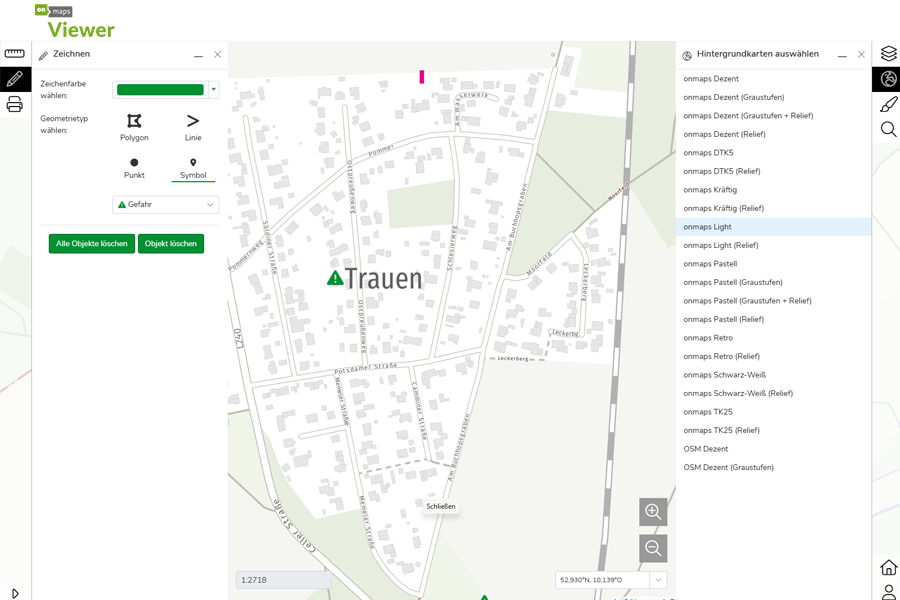
Task: Activate the Linie geometry type
Action: [192, 128]
